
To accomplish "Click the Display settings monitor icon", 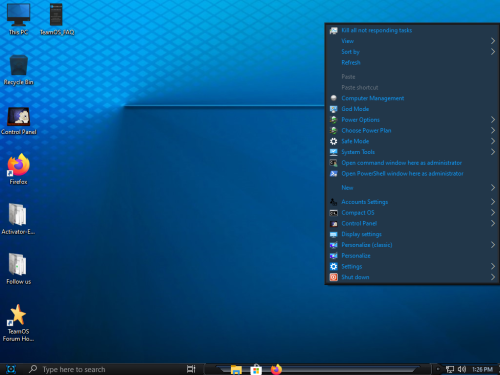I will point(333,234).
